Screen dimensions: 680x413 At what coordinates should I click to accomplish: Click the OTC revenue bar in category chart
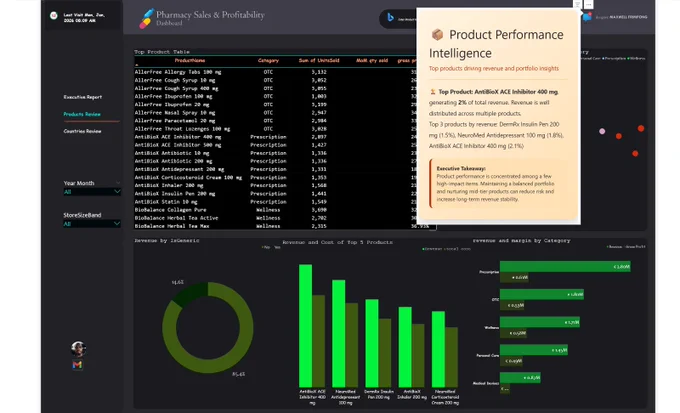click(x=542, y=294)
